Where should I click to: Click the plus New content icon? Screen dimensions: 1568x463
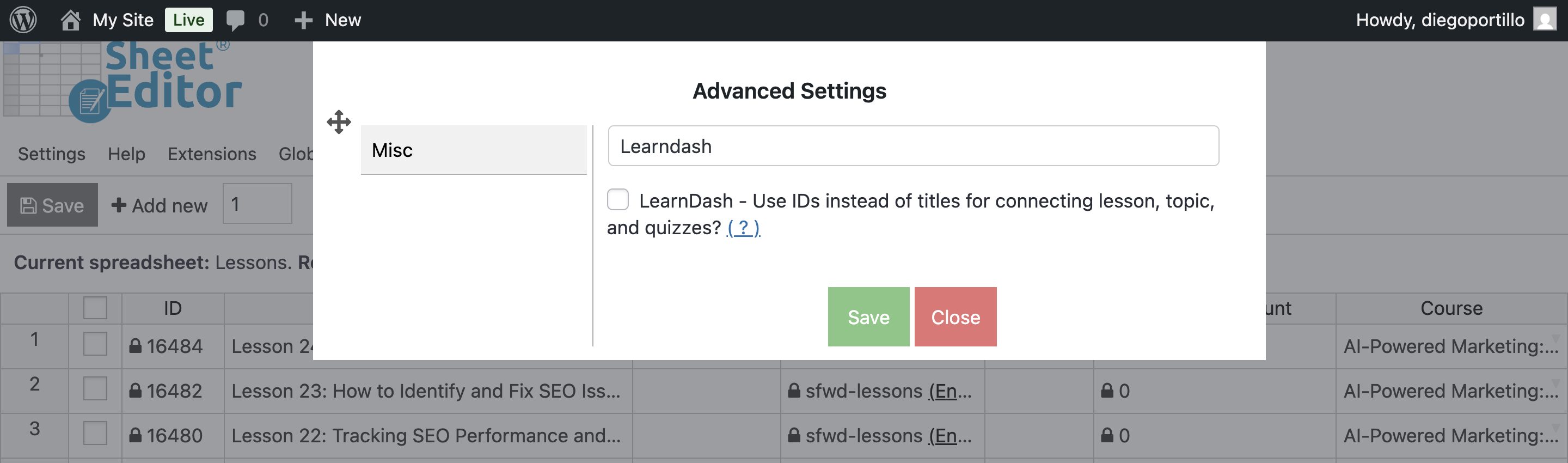303,20
